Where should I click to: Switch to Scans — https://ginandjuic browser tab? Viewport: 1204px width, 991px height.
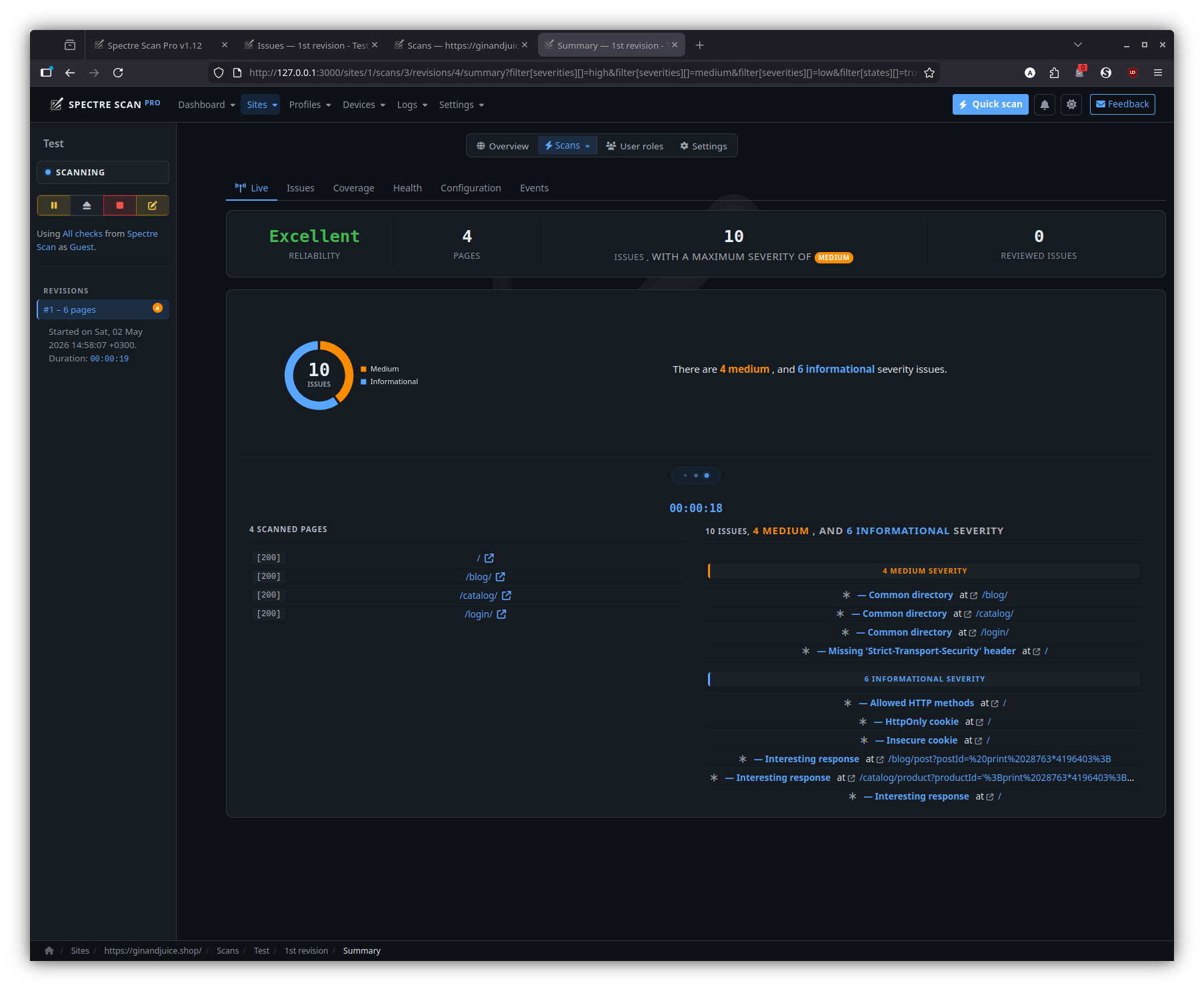pos(463,45)
